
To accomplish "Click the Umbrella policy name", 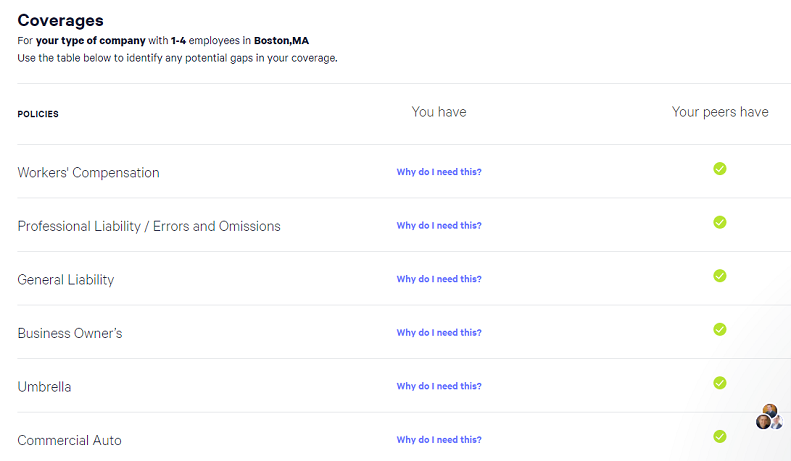I will tap(44, 387).
